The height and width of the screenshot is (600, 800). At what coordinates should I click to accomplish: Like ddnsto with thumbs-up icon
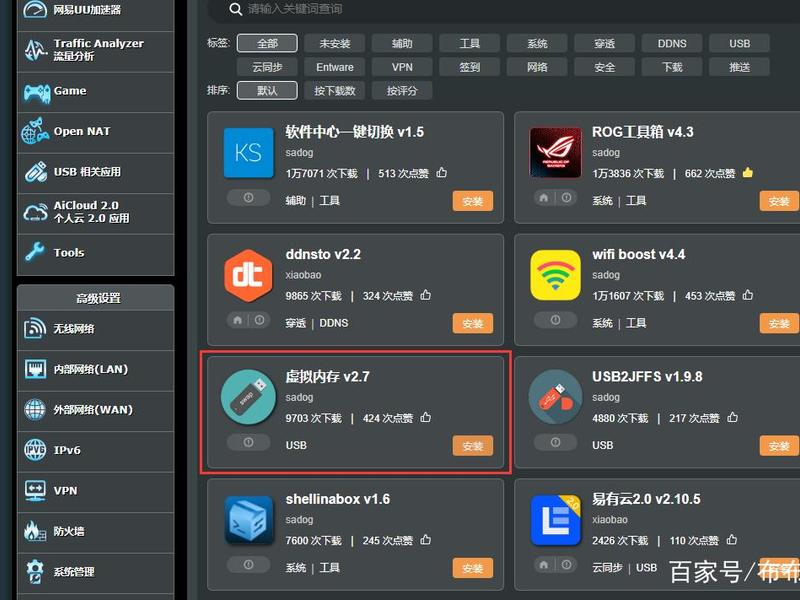(426, 295)
